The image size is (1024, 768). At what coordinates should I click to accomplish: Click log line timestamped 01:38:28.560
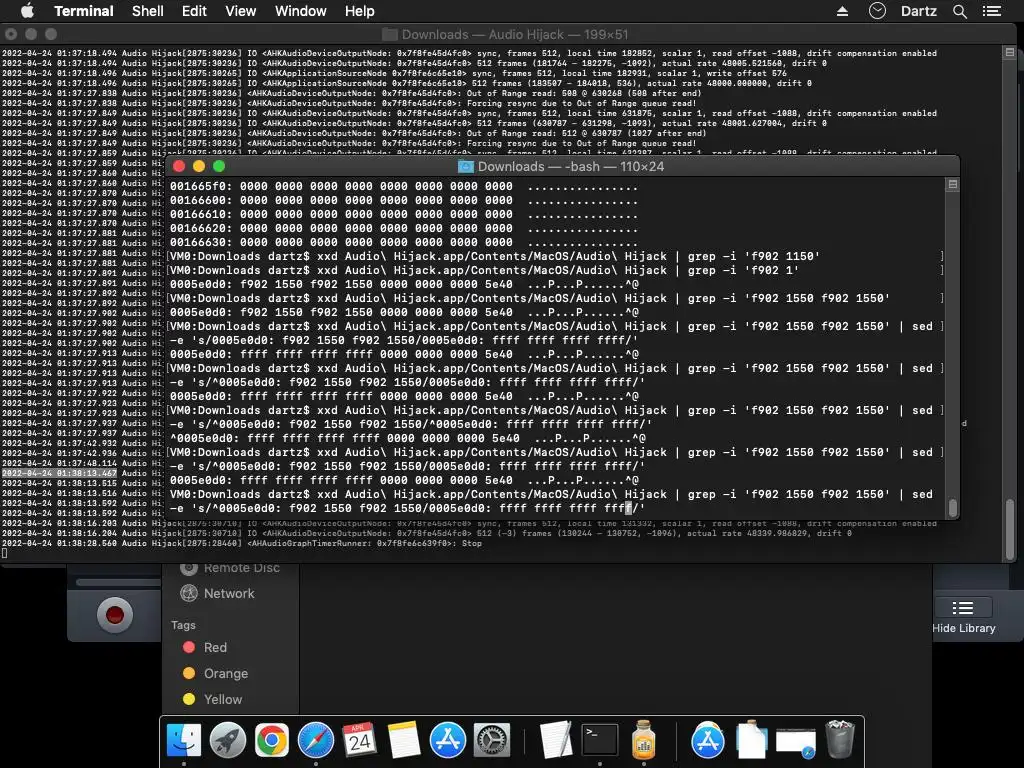(242, 543)
